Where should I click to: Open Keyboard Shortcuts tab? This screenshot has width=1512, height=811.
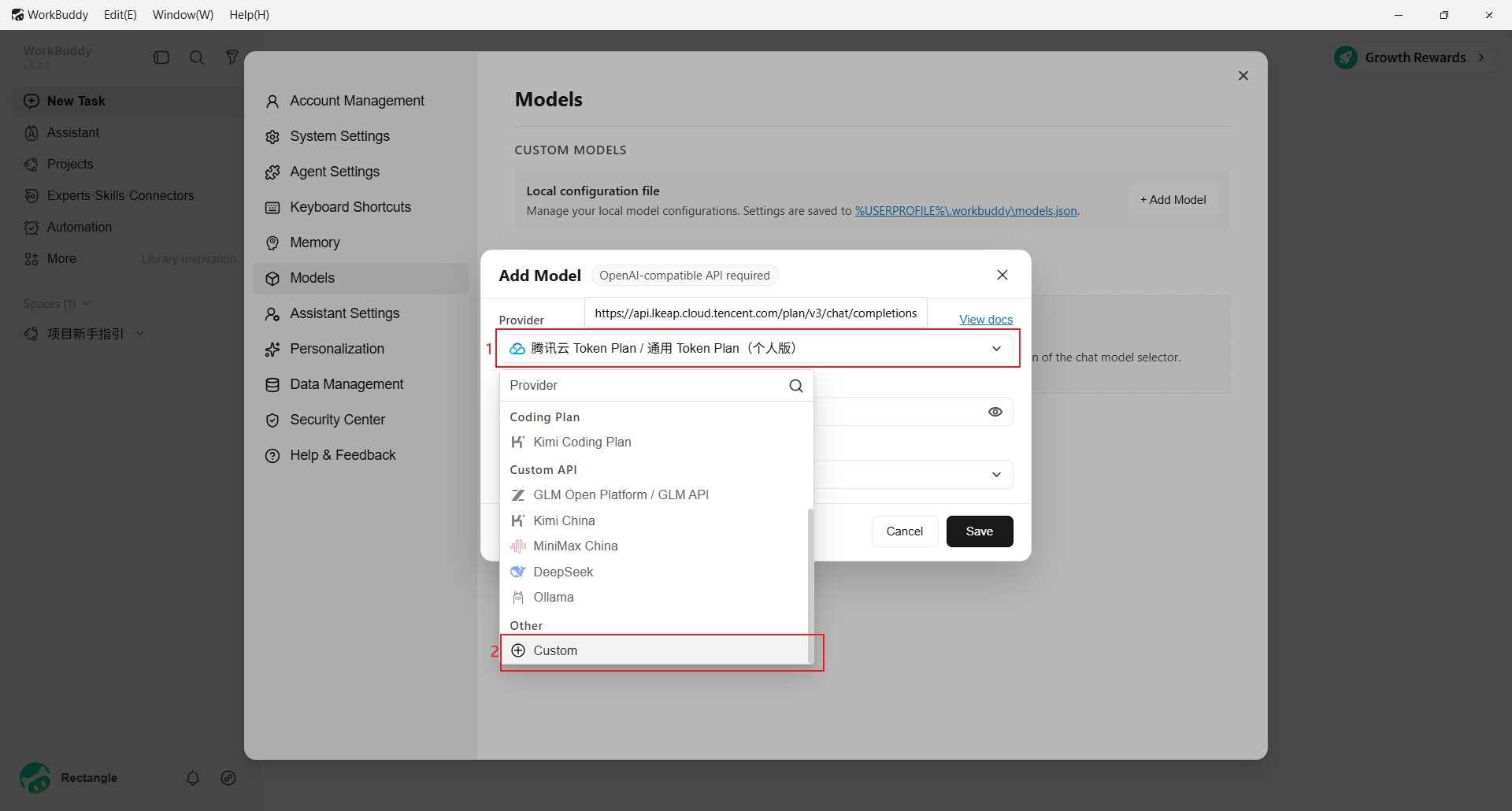pyautogui.click(x=361, y=207)
